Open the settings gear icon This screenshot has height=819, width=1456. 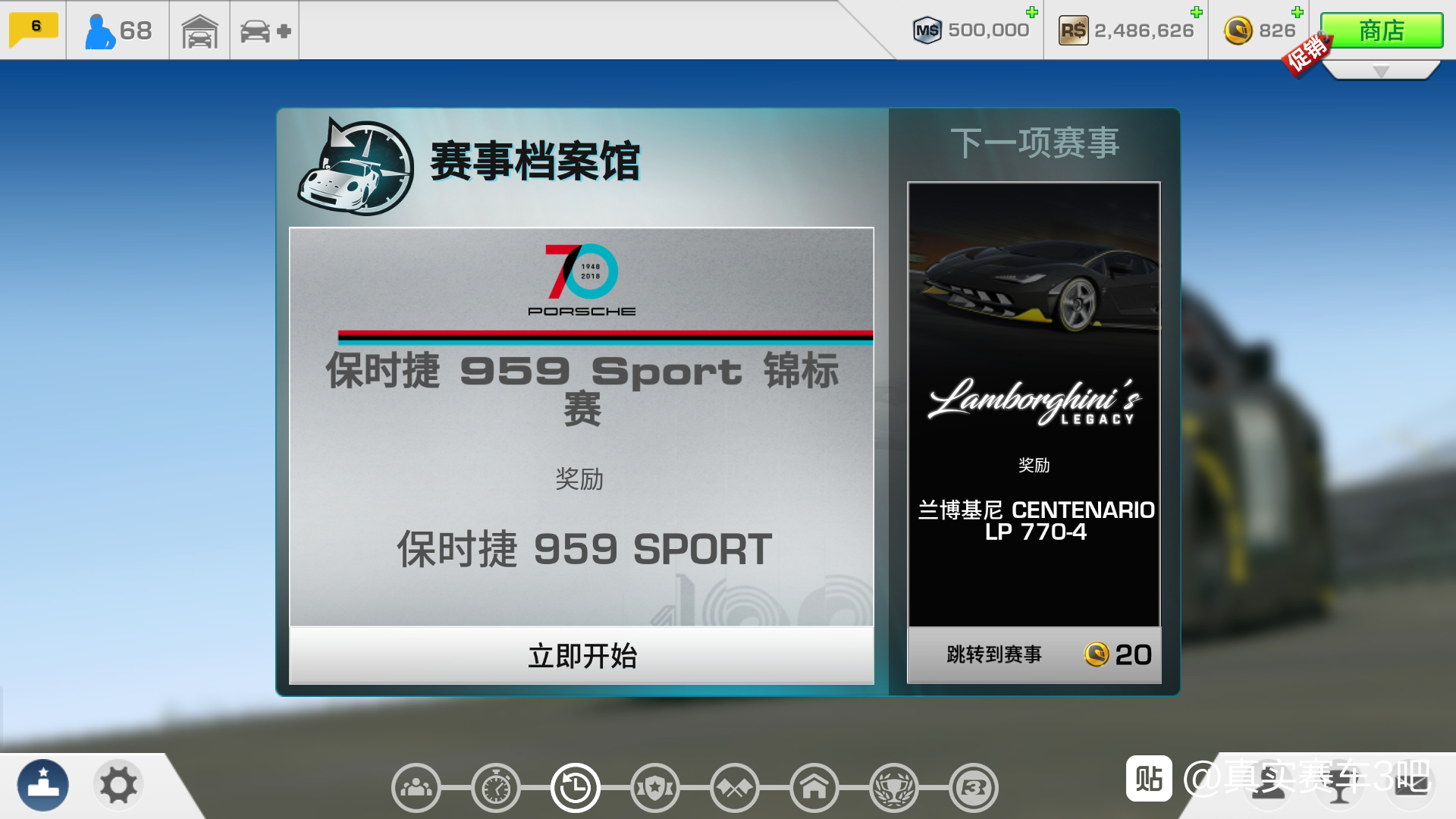[x=118, y=785]
